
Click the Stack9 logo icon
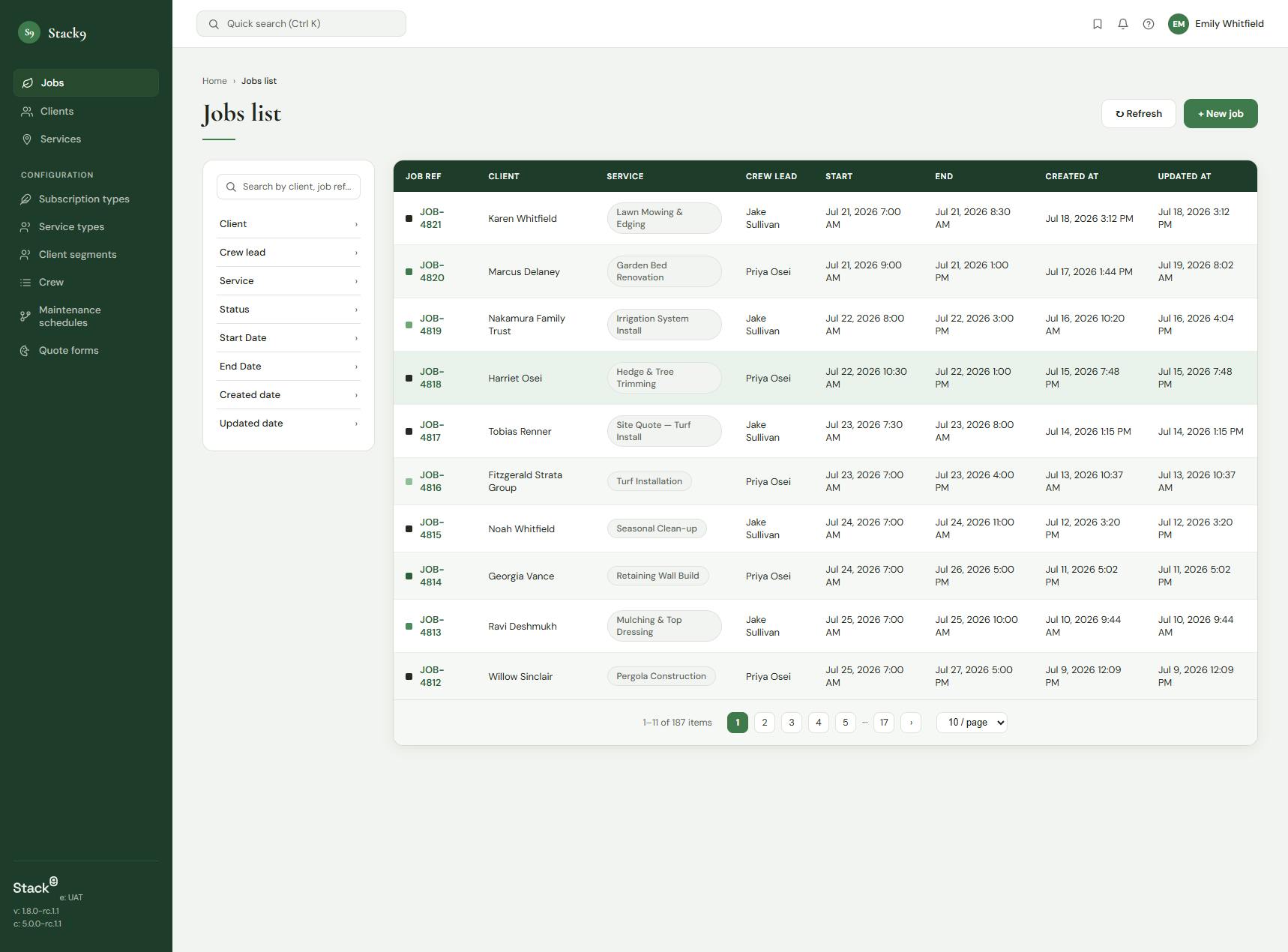tap(29, 32)
